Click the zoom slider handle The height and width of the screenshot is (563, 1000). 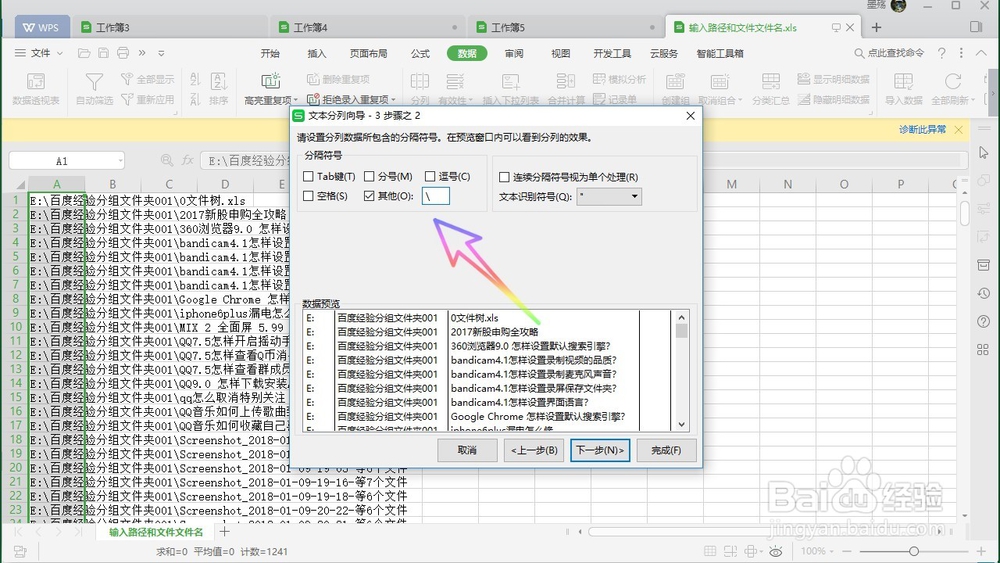pos(913,551)
